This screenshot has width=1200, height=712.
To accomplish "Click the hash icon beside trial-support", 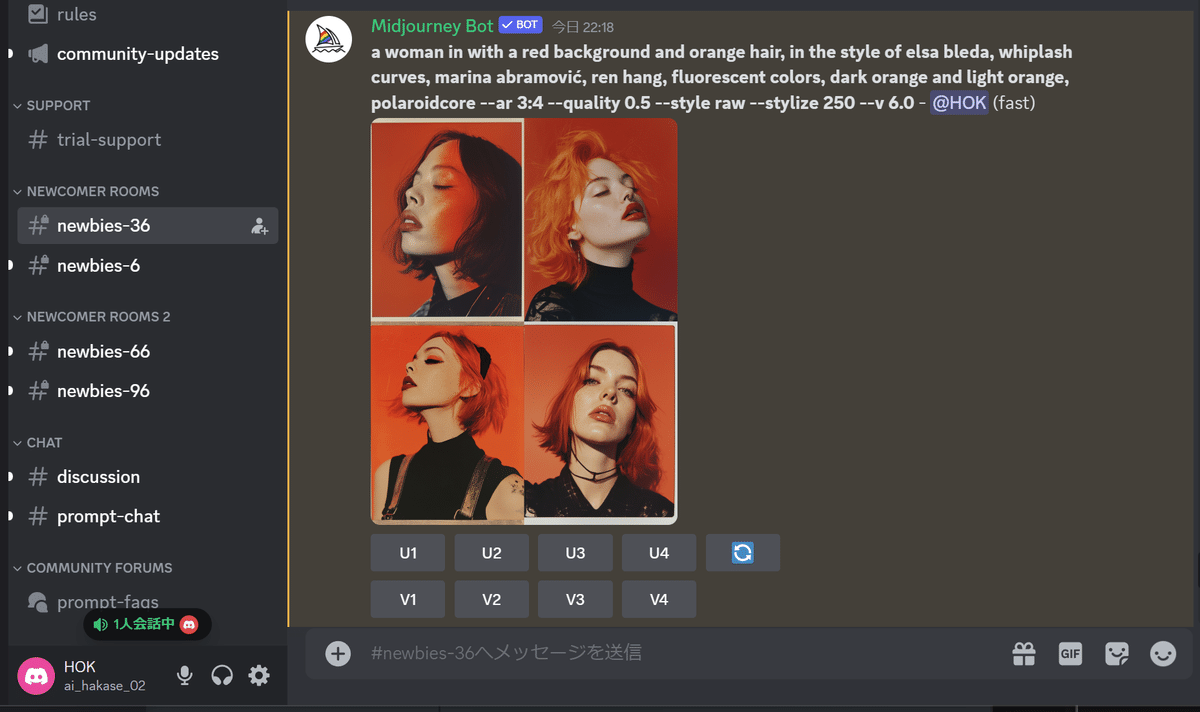I will click(38, 140).
